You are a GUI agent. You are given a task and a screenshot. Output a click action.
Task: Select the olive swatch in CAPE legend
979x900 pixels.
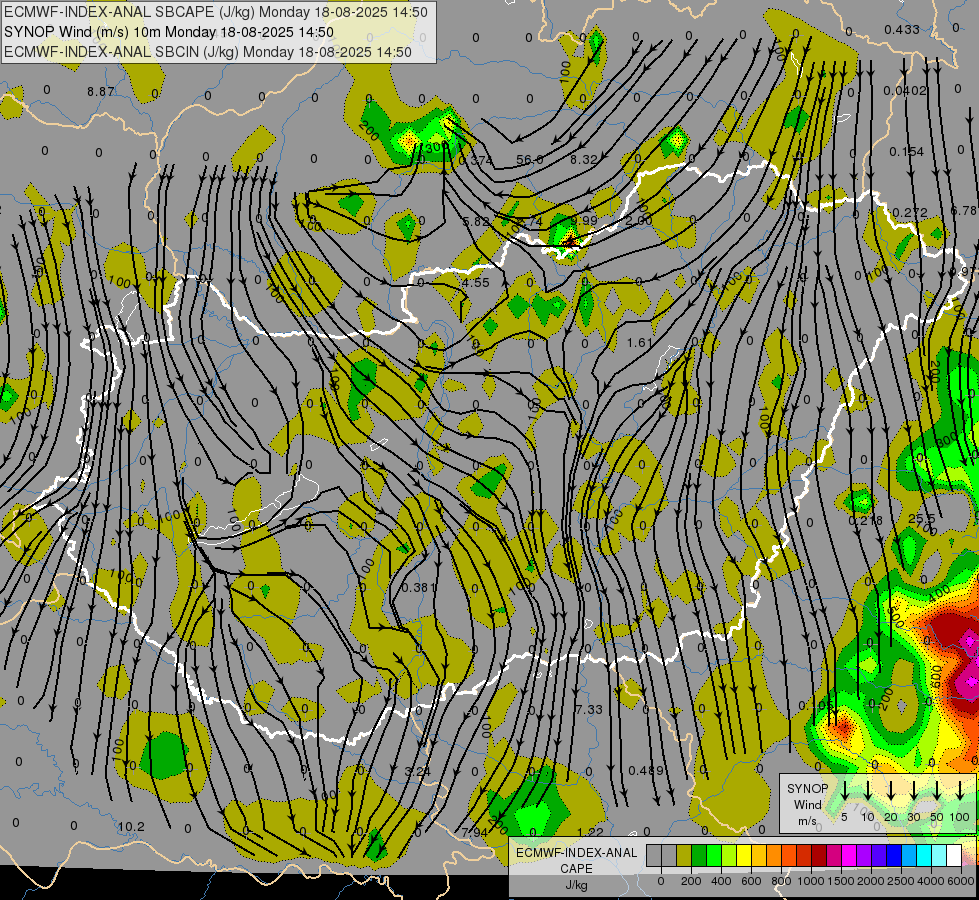click(x=684, y=856)
